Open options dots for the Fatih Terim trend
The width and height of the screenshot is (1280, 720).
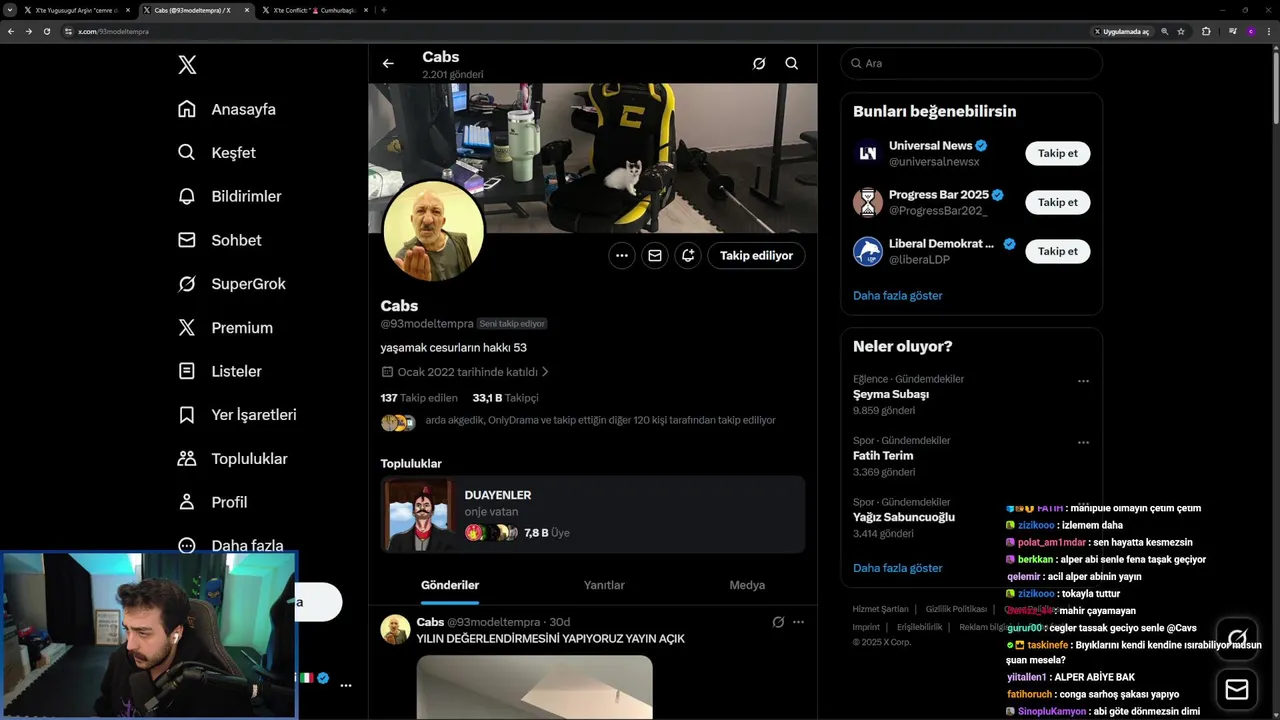click(1083, 442)
